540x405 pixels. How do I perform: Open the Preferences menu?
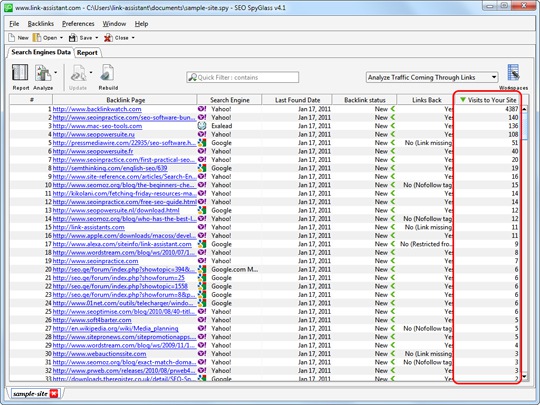[78, 24]
